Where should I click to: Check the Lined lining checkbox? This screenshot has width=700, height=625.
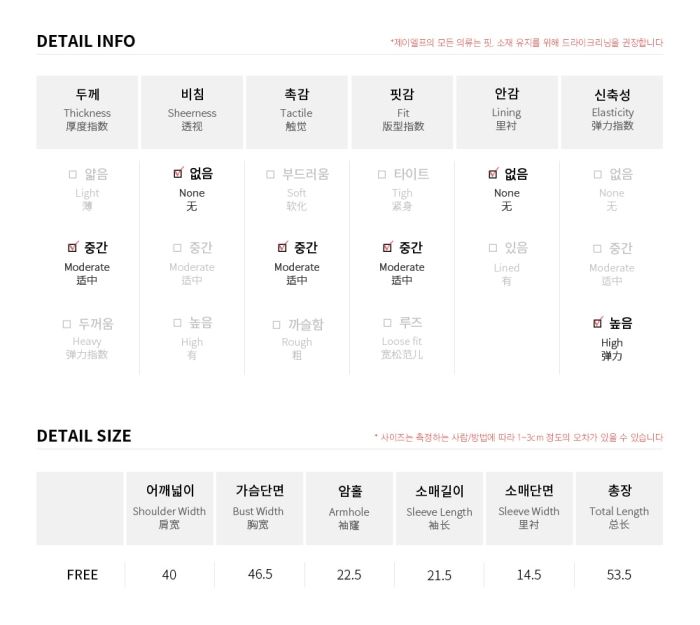pos(493,247)
